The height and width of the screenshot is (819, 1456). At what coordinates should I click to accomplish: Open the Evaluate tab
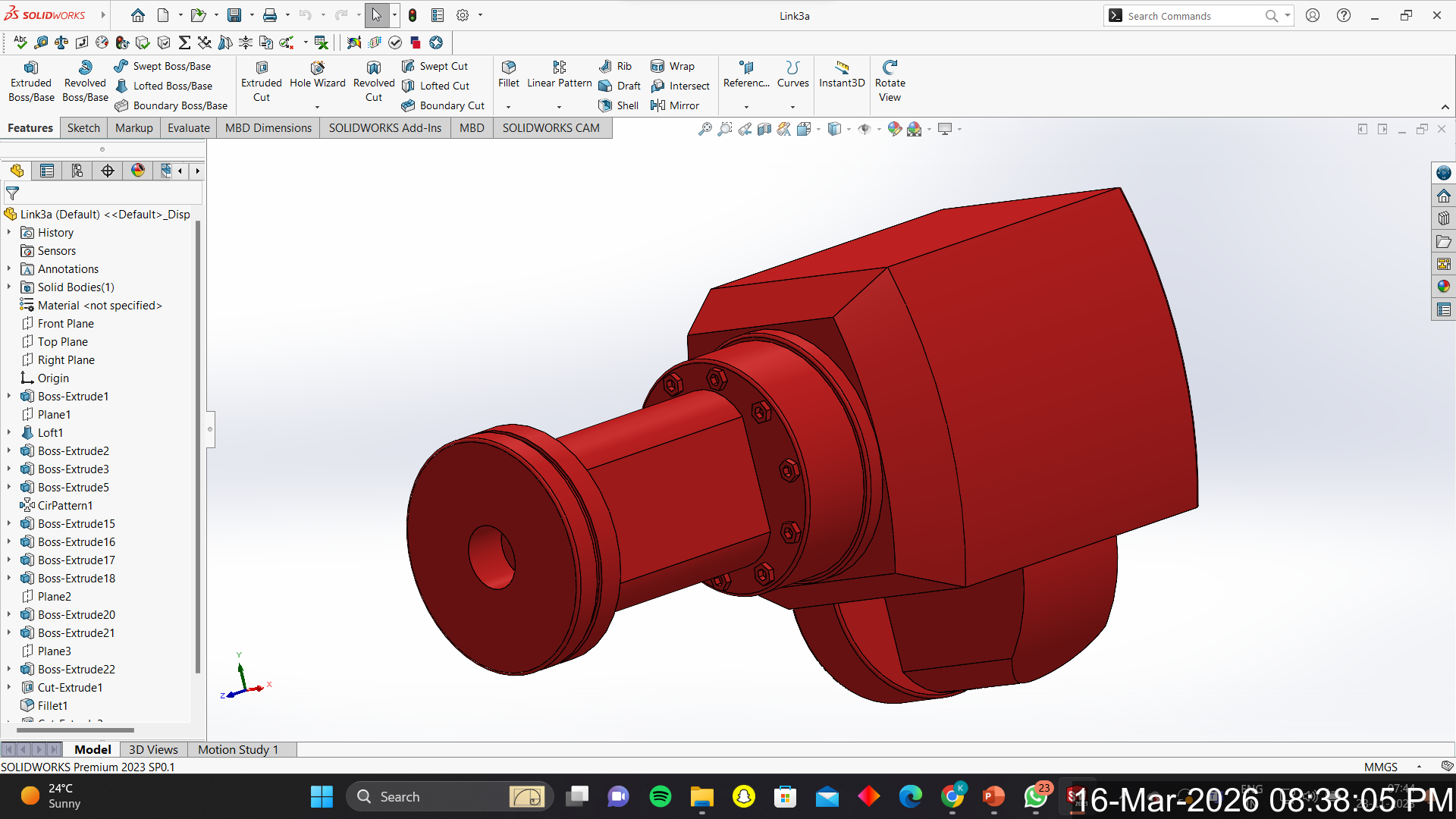point(188,127)
